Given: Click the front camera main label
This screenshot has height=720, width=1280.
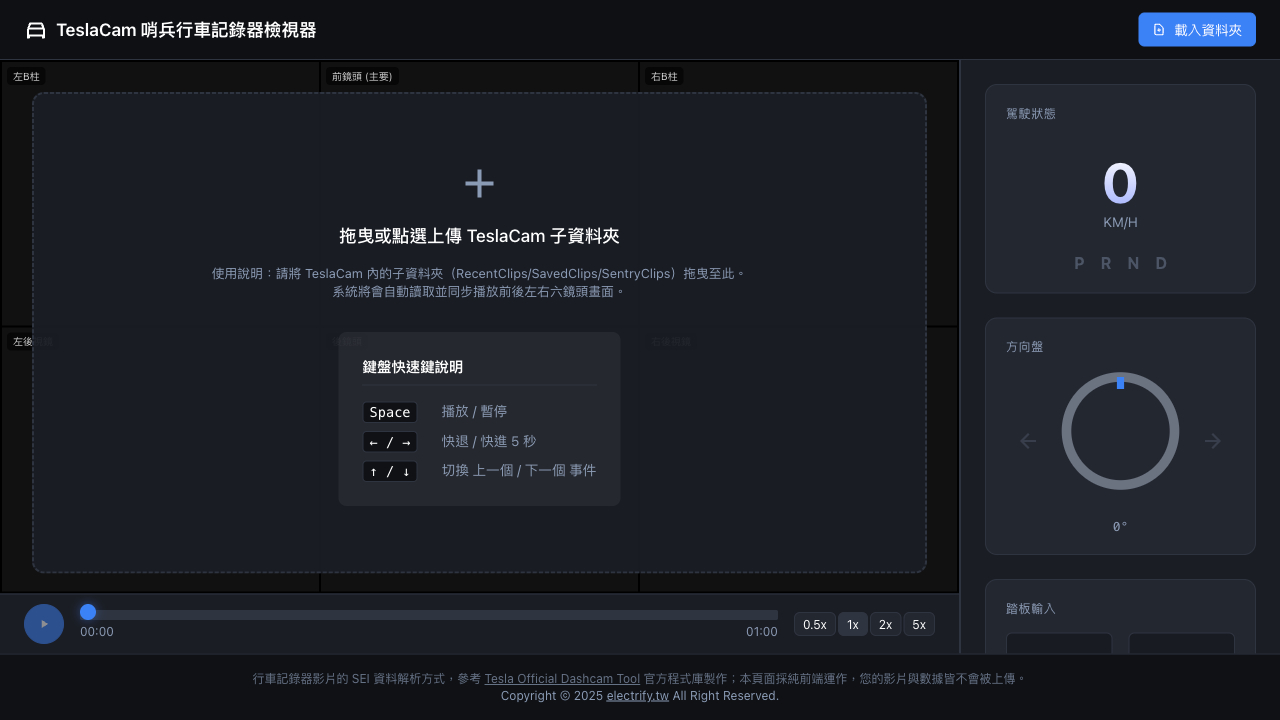Looking at the screenshot, I should click(x=362, y=77).
